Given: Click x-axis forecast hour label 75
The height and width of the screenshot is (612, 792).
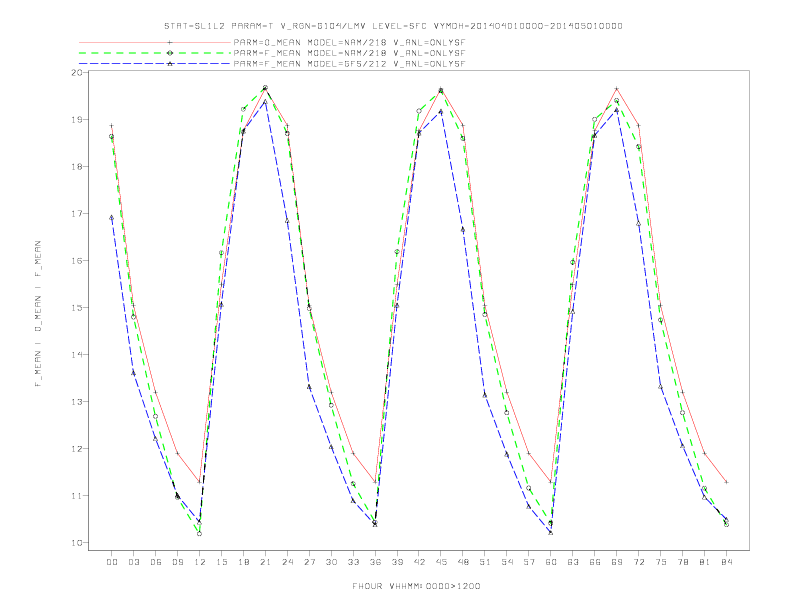Looking at the screenshot, I should click(x=661, y=562).
